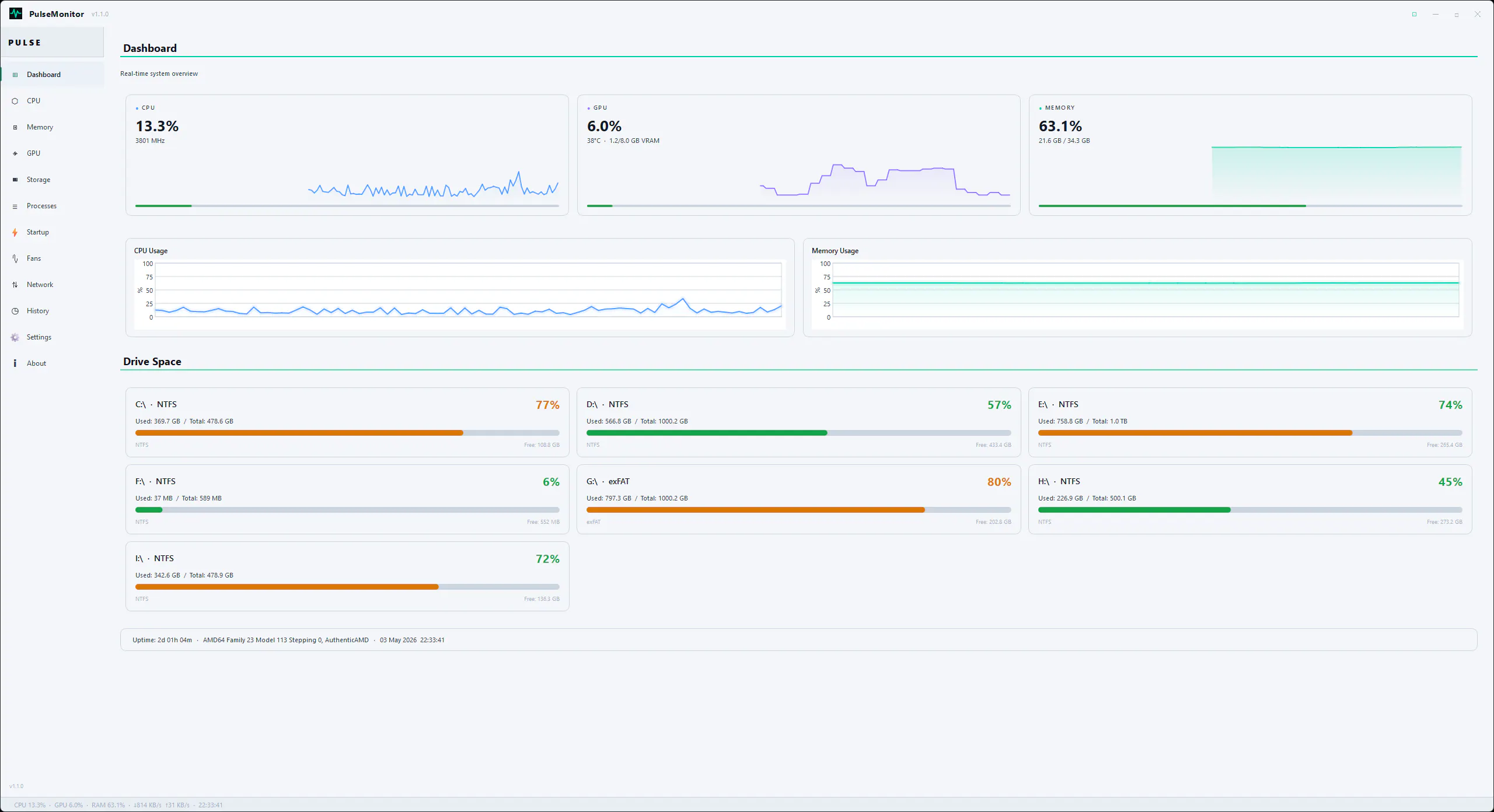
Task: Click the Processes list icon in sidebar
Action: (15, 206)
